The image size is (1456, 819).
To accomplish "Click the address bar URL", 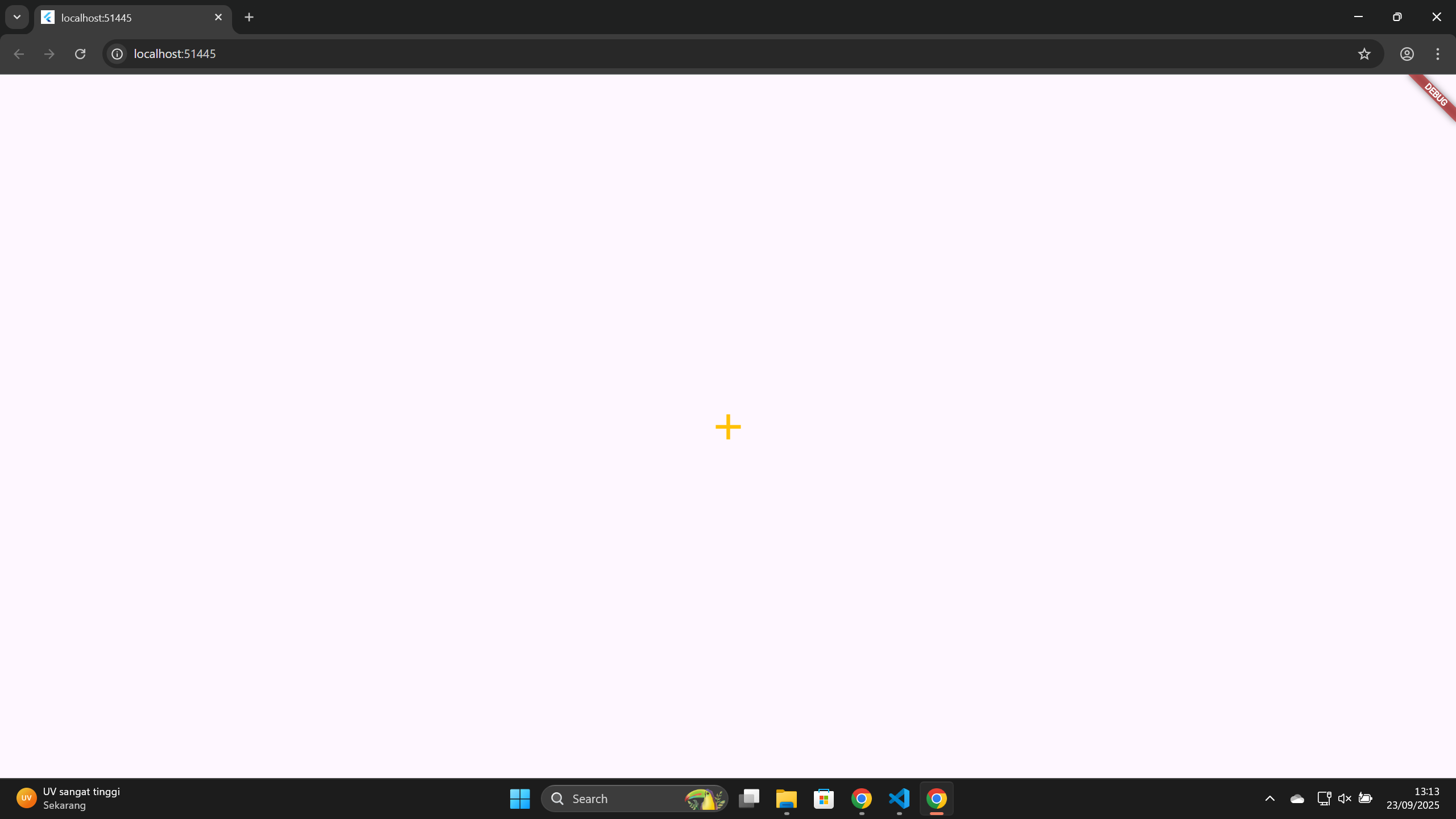I will coord(175,53).
